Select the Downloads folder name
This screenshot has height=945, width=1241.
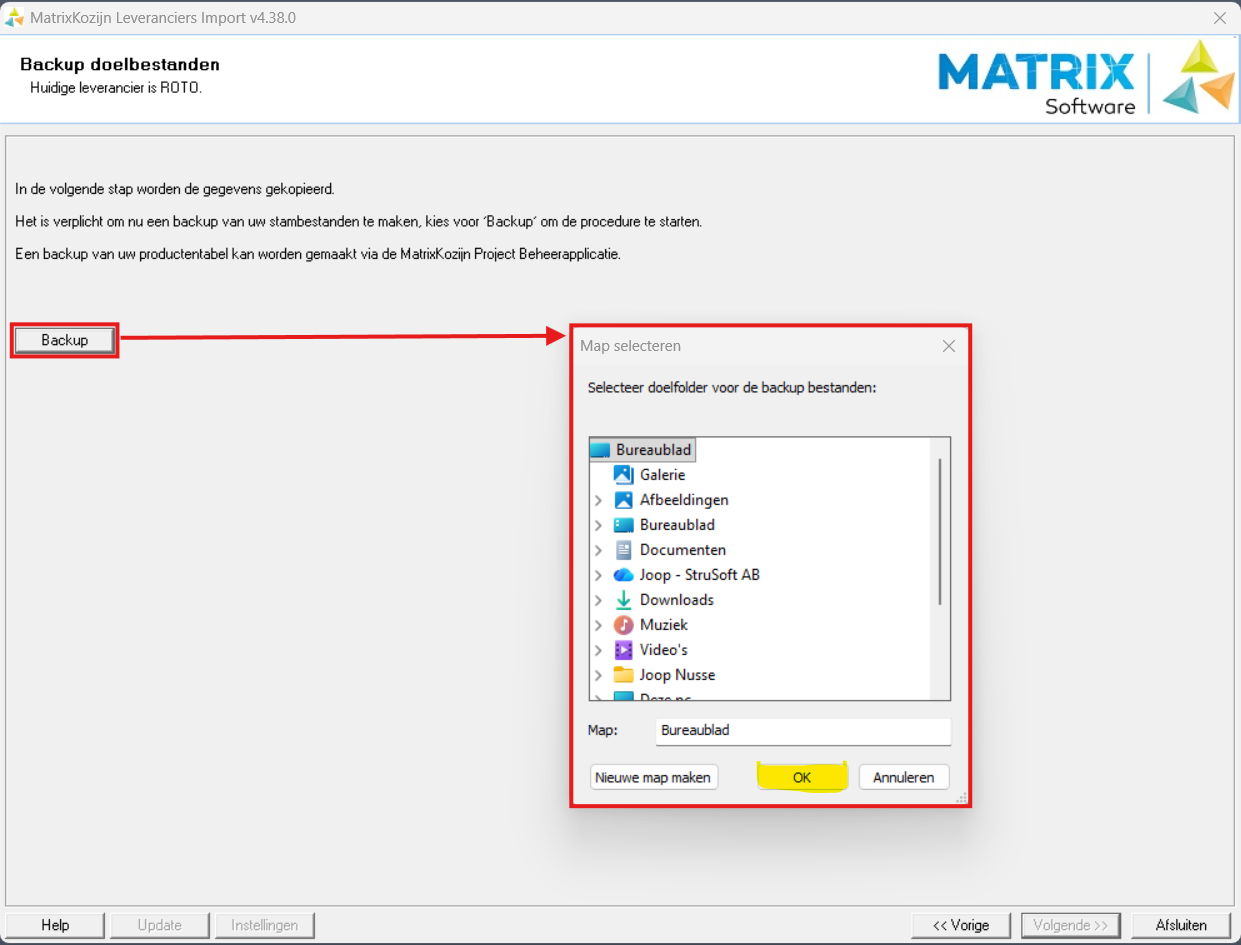(x=677, y=600)
